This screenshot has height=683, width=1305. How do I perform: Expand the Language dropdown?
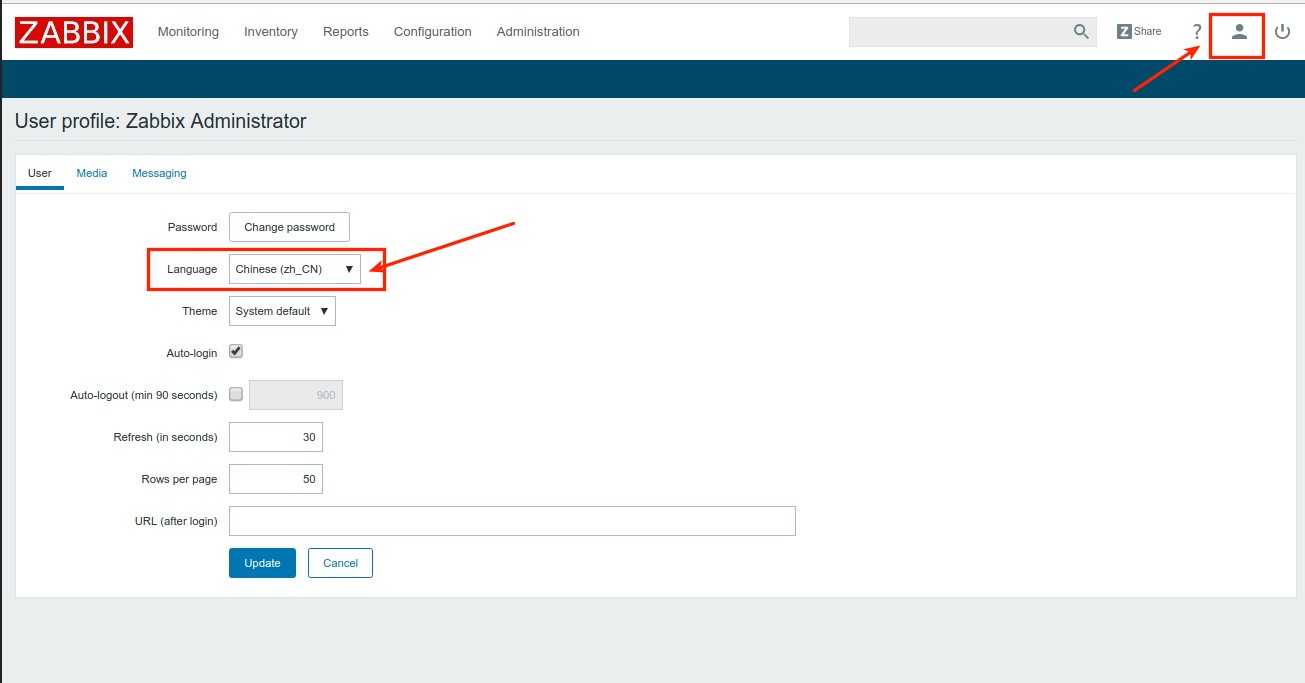294,269
